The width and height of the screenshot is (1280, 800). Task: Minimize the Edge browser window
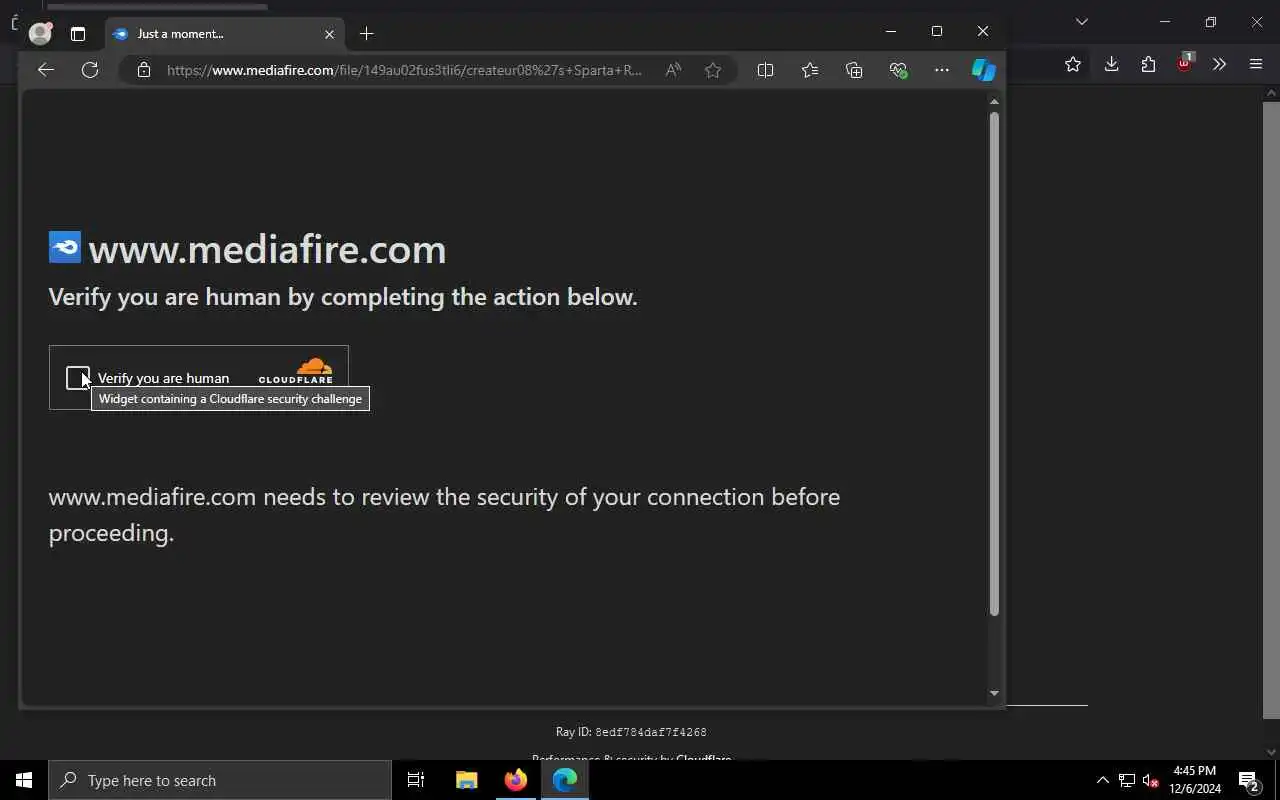pos(890,31)
